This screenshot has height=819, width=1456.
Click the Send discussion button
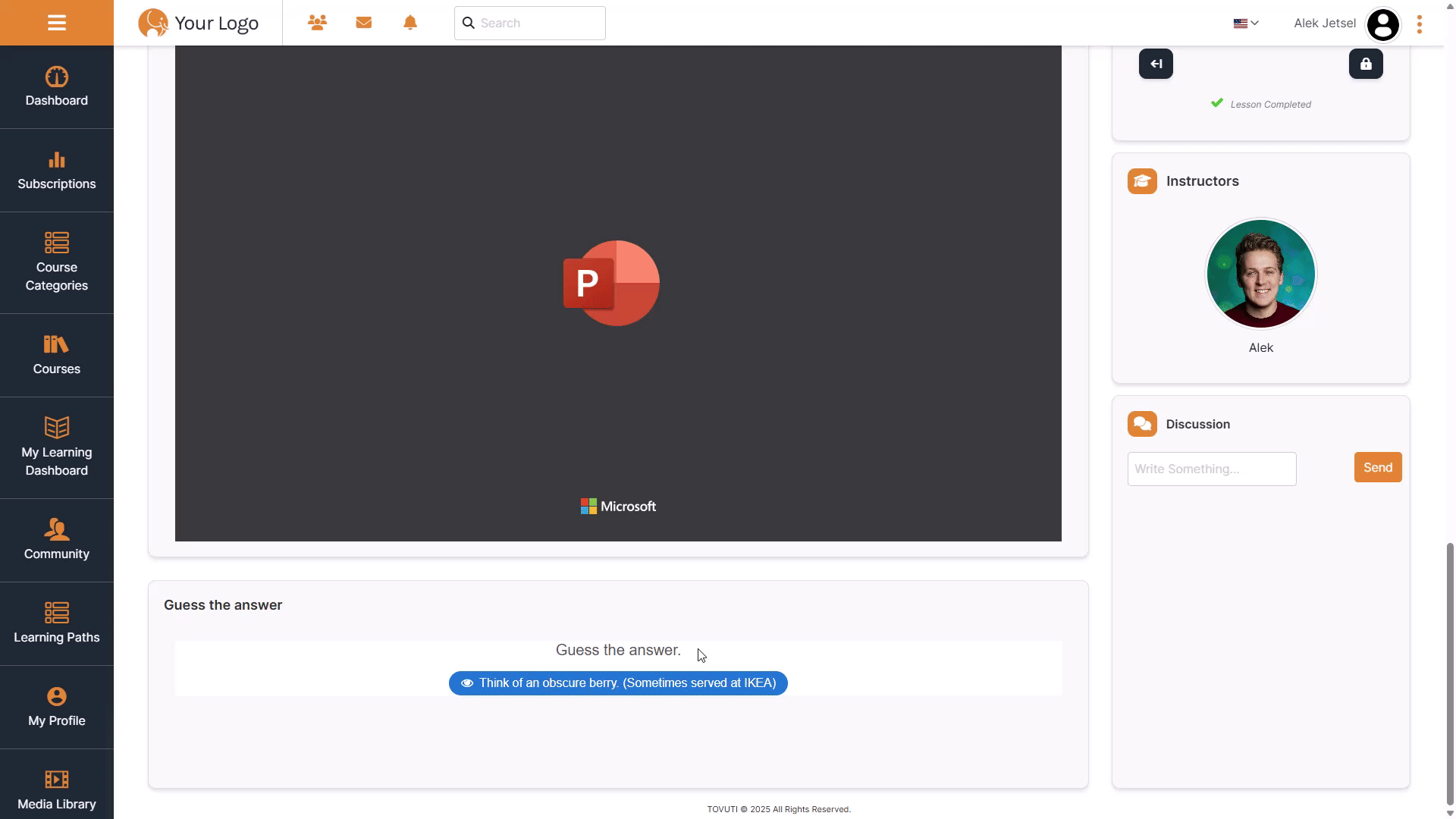(x=1378, y=468)
